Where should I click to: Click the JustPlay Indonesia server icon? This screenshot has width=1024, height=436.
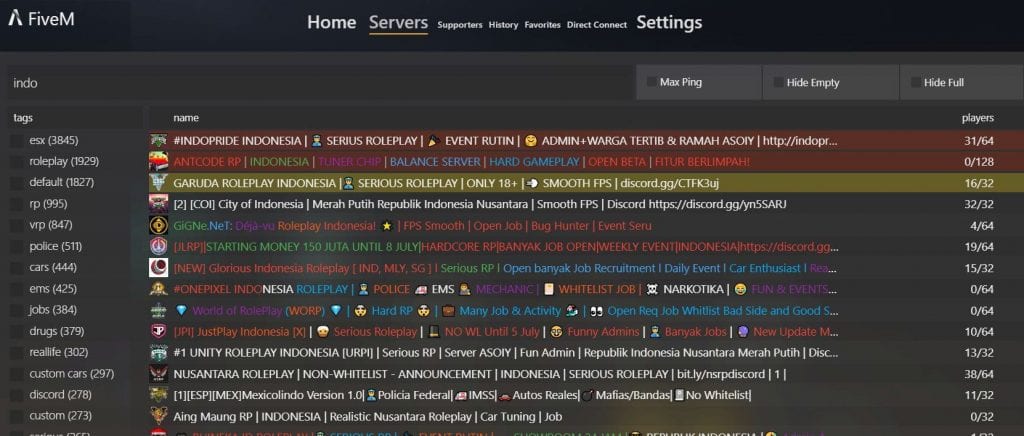(158, 332)
